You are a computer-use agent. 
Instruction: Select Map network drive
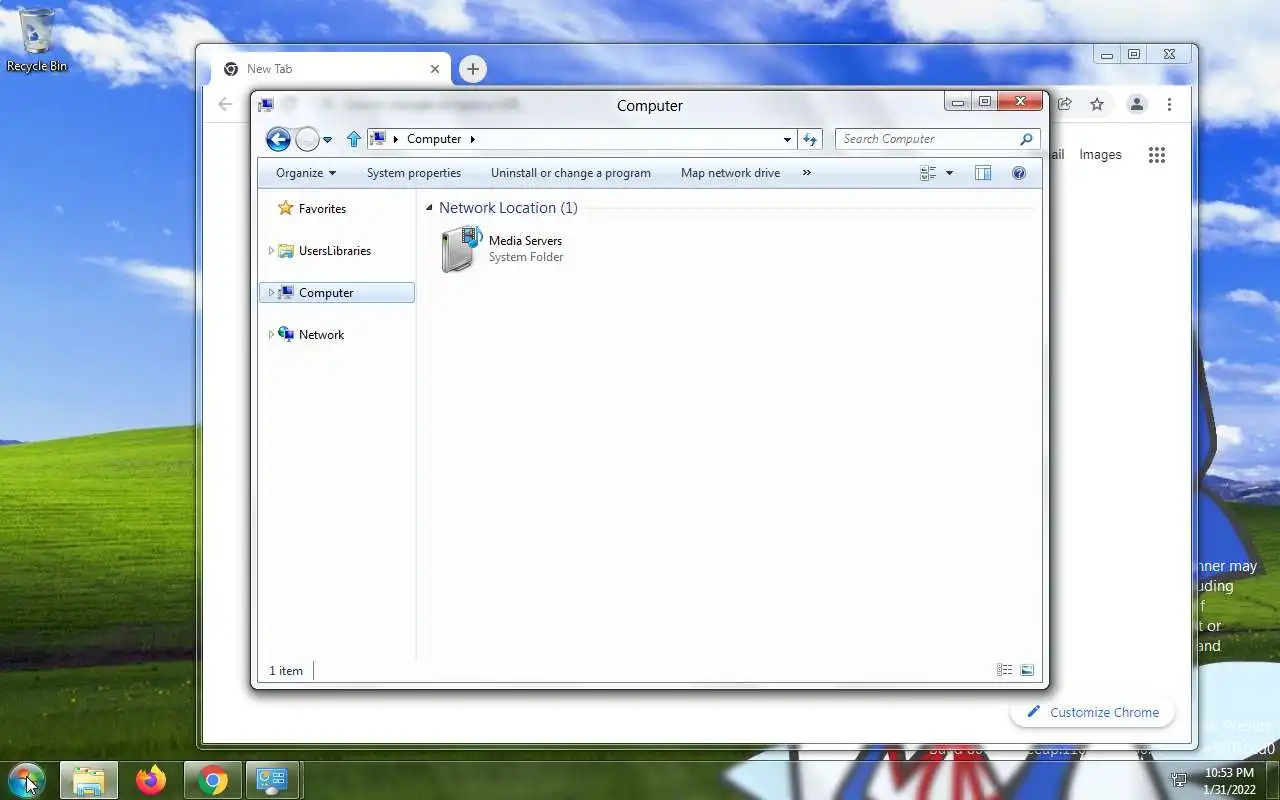click(730, 173)
